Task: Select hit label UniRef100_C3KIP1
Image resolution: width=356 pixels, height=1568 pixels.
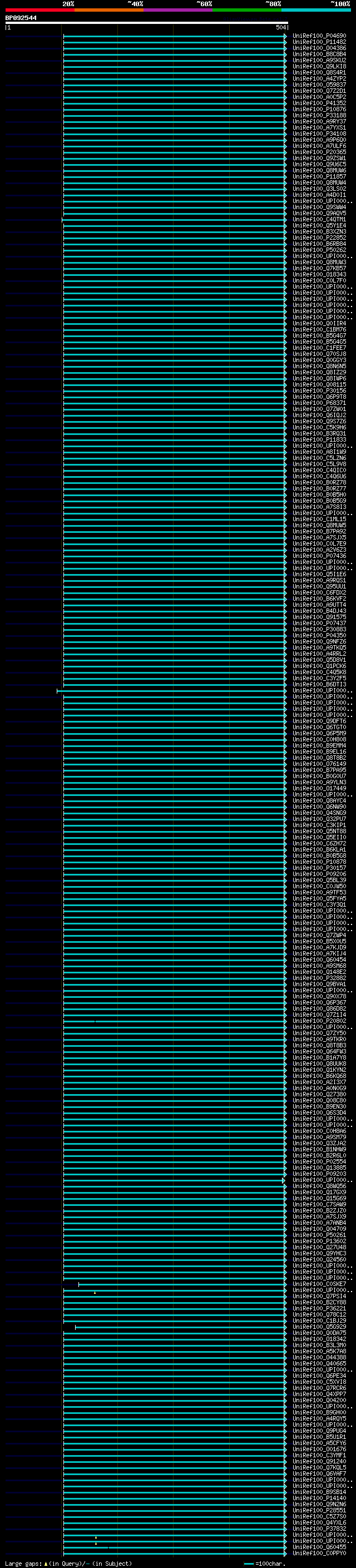Action: tap(319, 825)
